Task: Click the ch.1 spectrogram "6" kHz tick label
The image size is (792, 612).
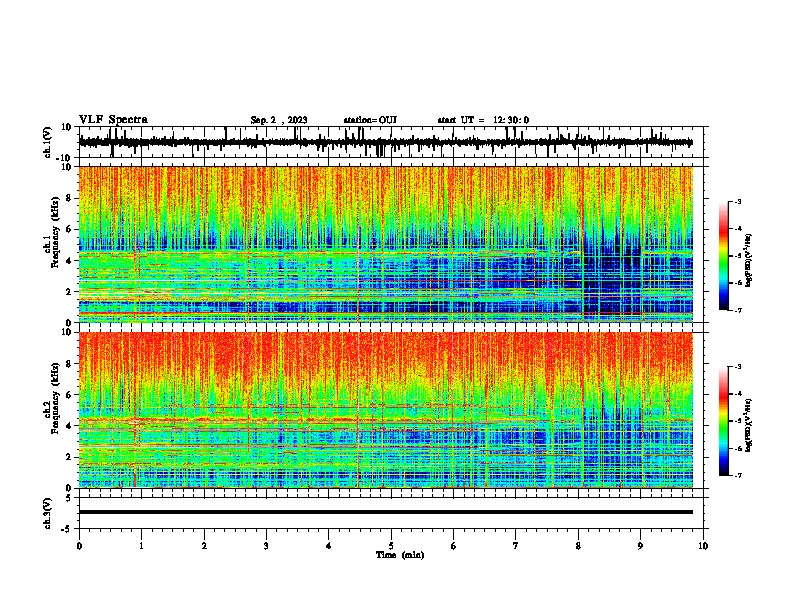Action: 69,230
